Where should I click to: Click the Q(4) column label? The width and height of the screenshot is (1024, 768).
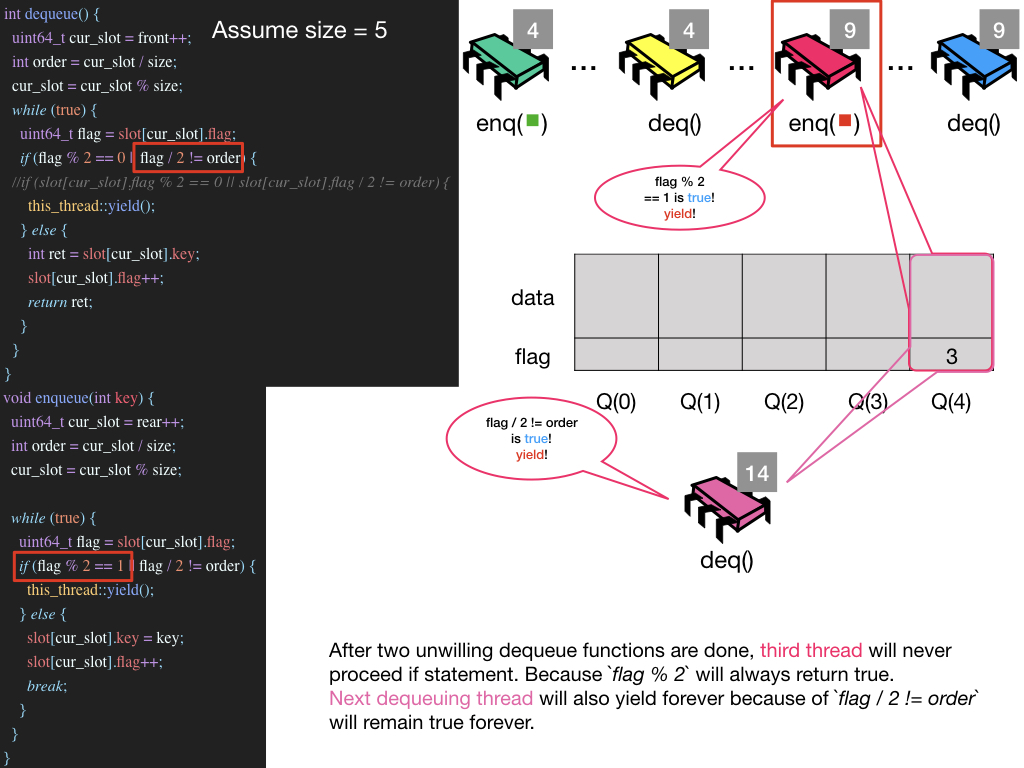(x=951, y=402)
